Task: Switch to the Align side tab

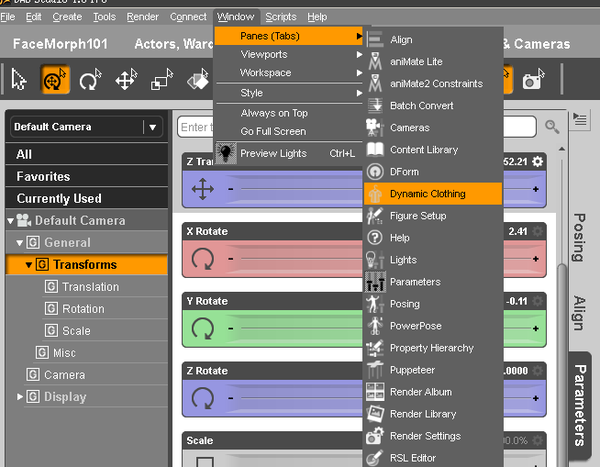Action: click(x=579, y=313)
